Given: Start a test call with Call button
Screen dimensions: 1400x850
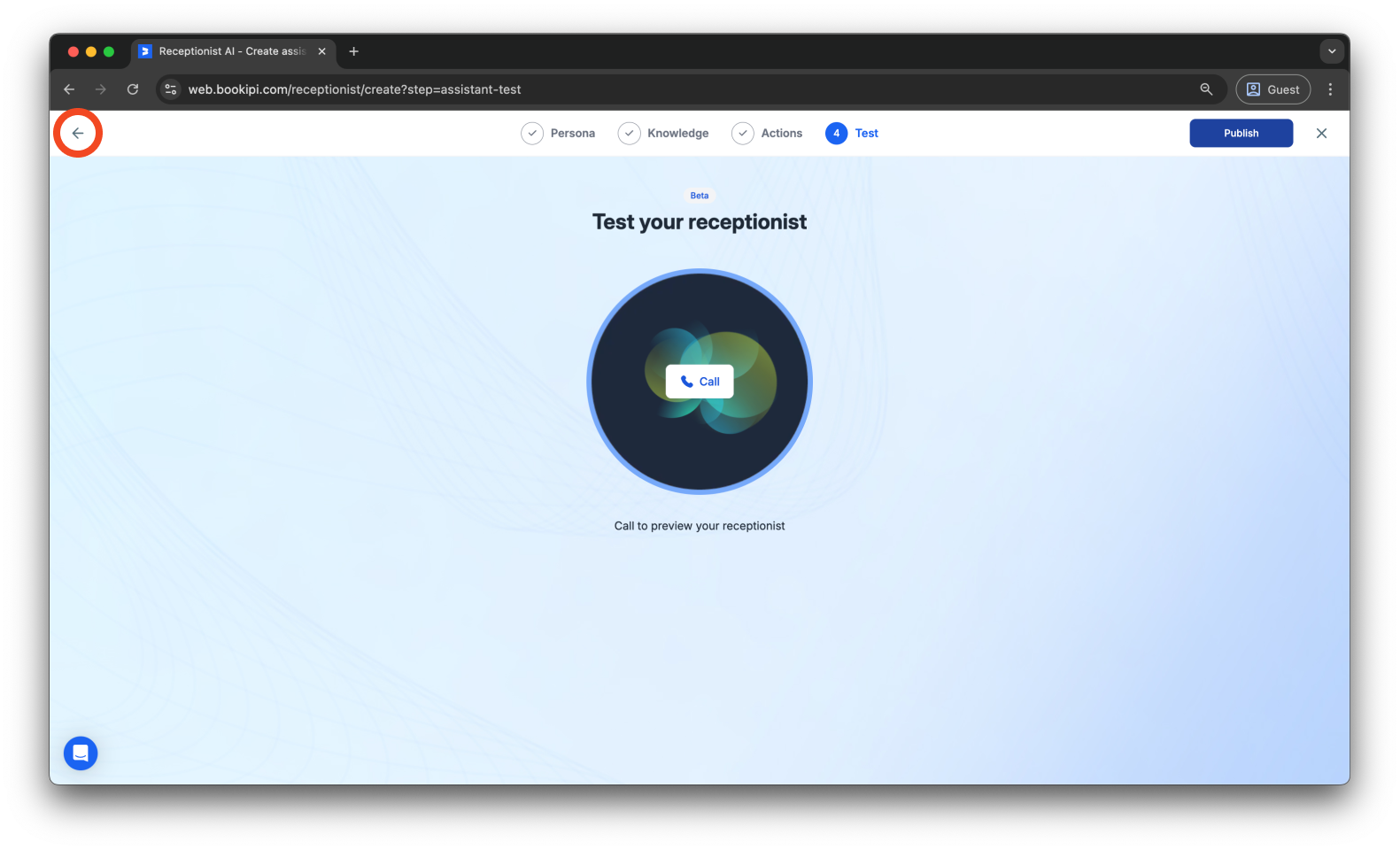Looking at the screenshot, I should pos(700,382).
